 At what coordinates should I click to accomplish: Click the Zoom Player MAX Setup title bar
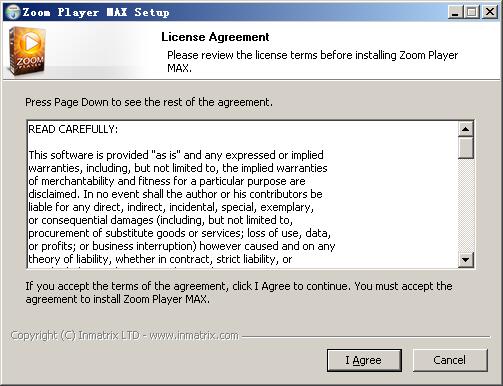[x=227, y=12]
